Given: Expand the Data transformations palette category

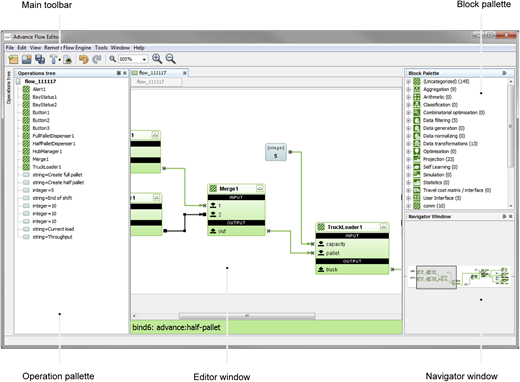Looking at the screenshot, I should pyautogui.click(x=408, y=144).
